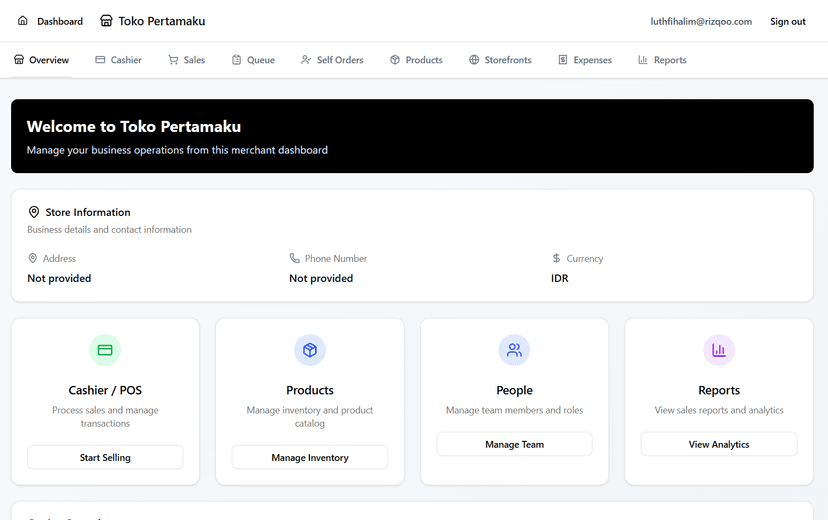The height and width of the screenshot is (520, 828).
Task: Open the Queue tab
Action: click(253, 60)
